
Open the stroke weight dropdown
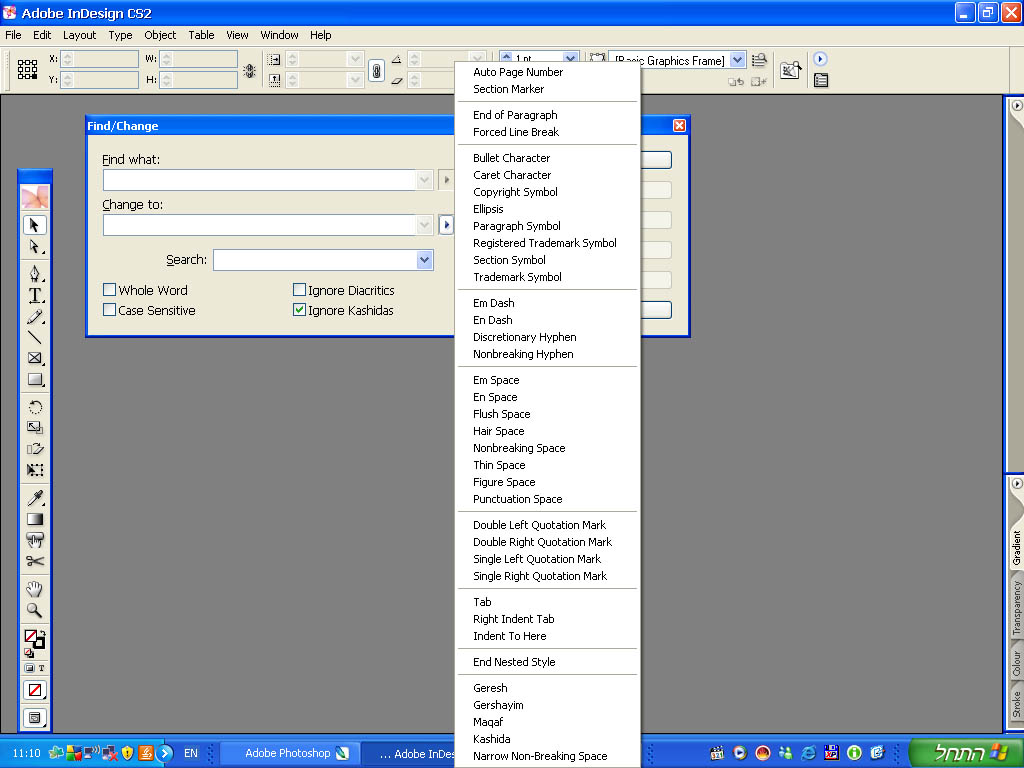[x=570, y=57]
